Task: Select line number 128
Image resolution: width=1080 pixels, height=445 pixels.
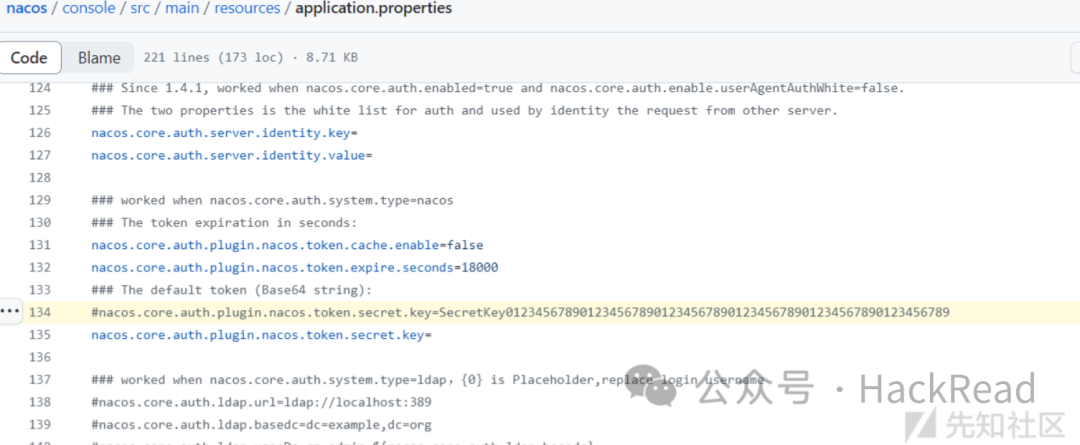Action: pos(39,178)
